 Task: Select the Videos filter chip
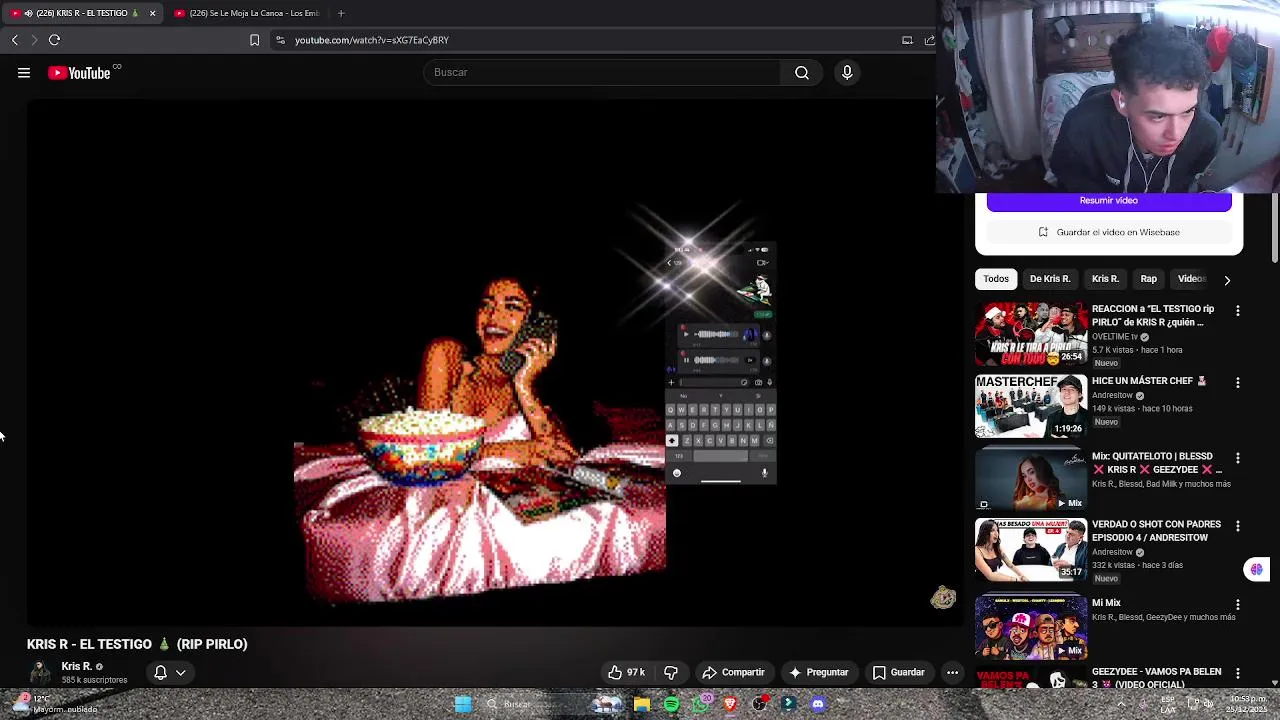[x=1192, y=279]
